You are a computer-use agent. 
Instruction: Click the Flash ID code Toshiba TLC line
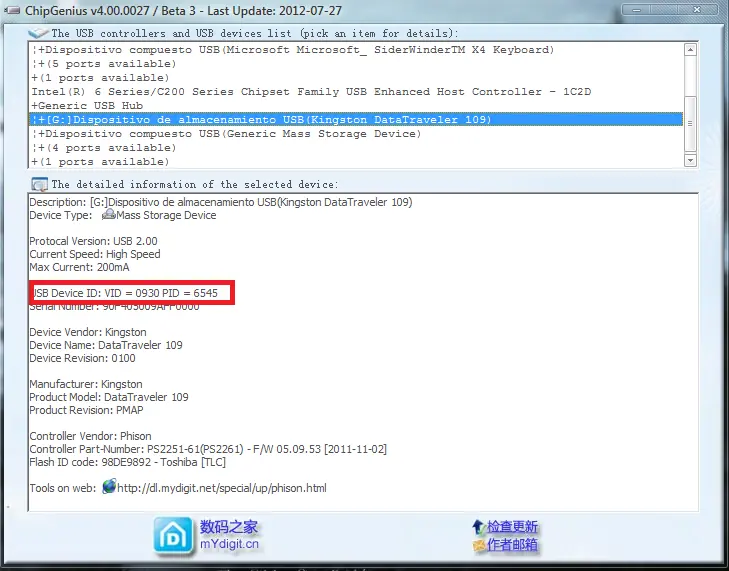[128, 462]
